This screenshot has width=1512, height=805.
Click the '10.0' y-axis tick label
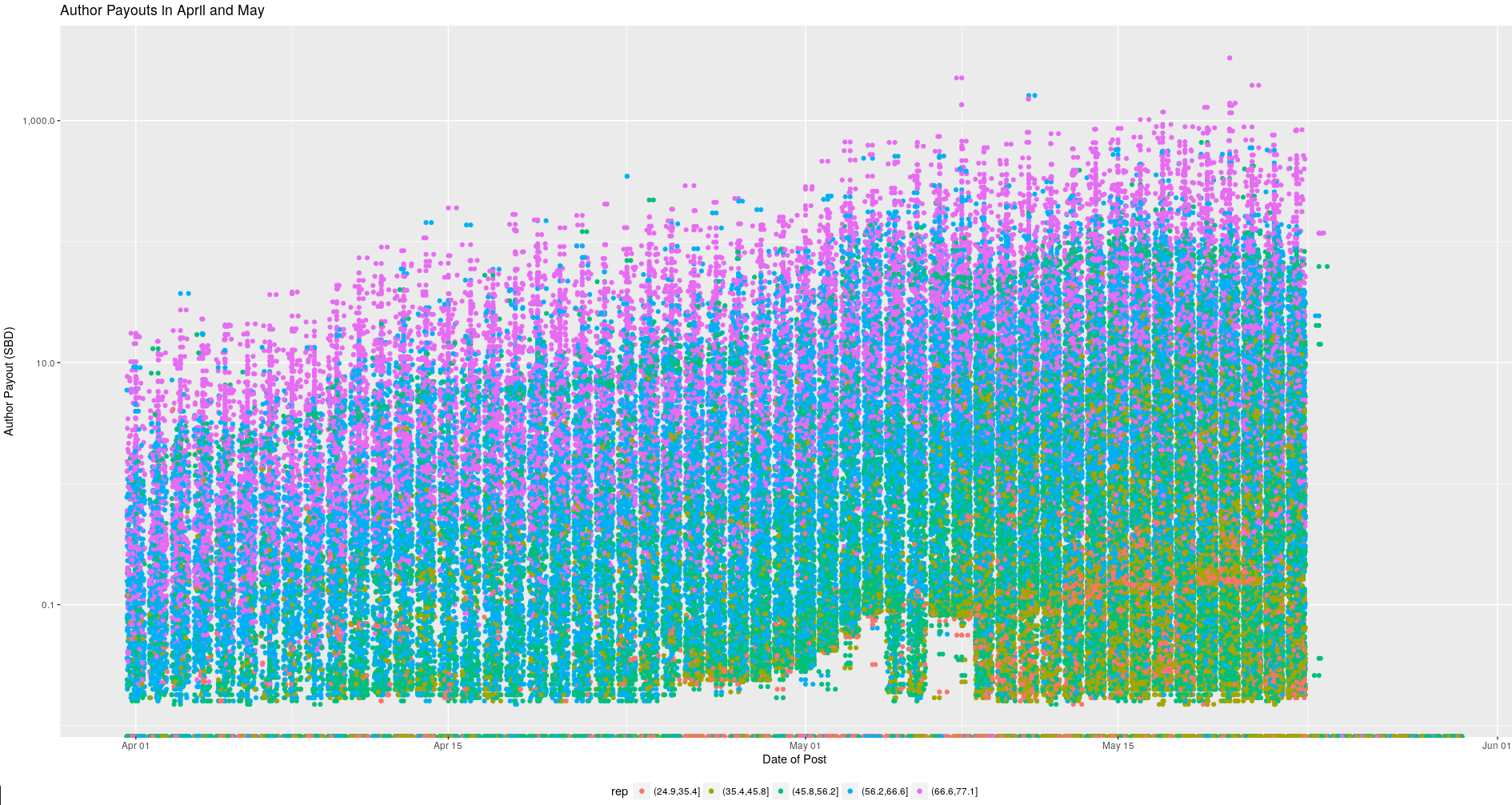pyautogui.click(x=46, y=363)
